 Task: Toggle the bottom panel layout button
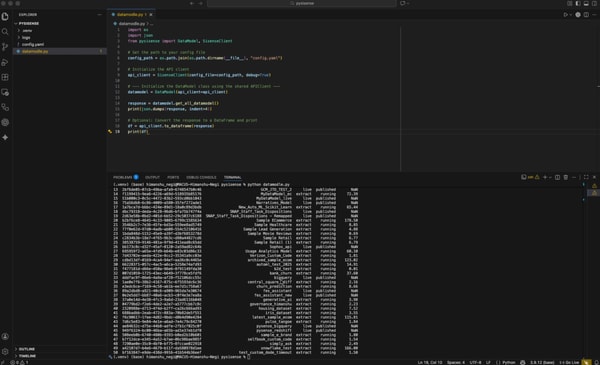tap(586, 3)
